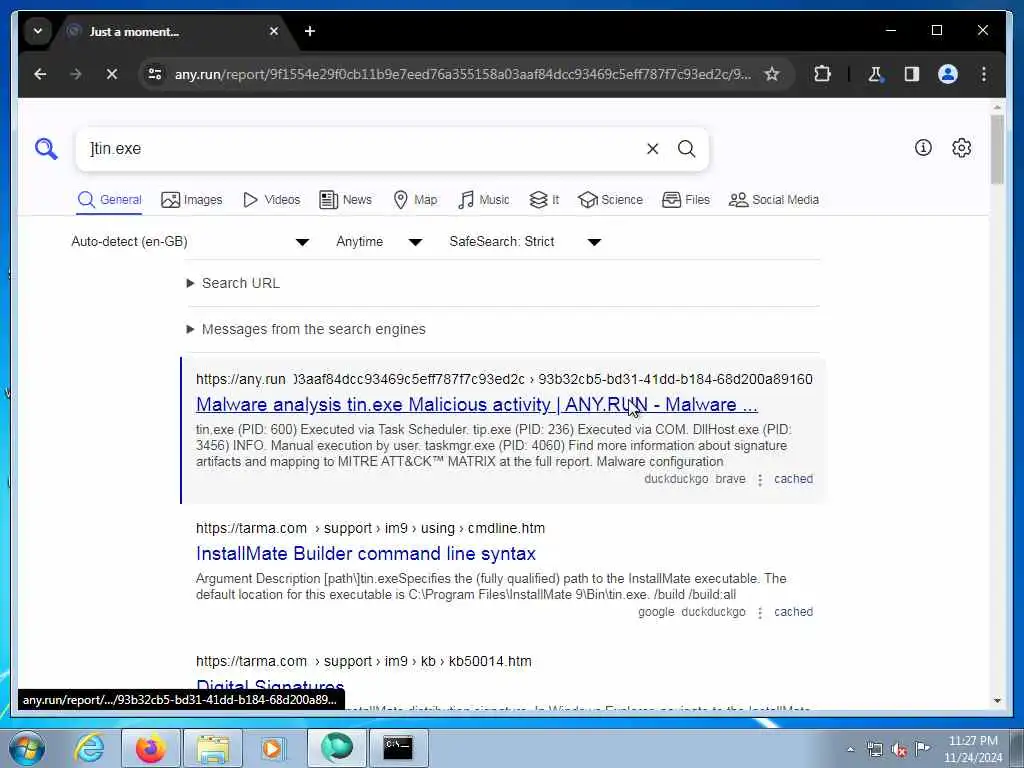Open a new browser tab

[310, 31]
